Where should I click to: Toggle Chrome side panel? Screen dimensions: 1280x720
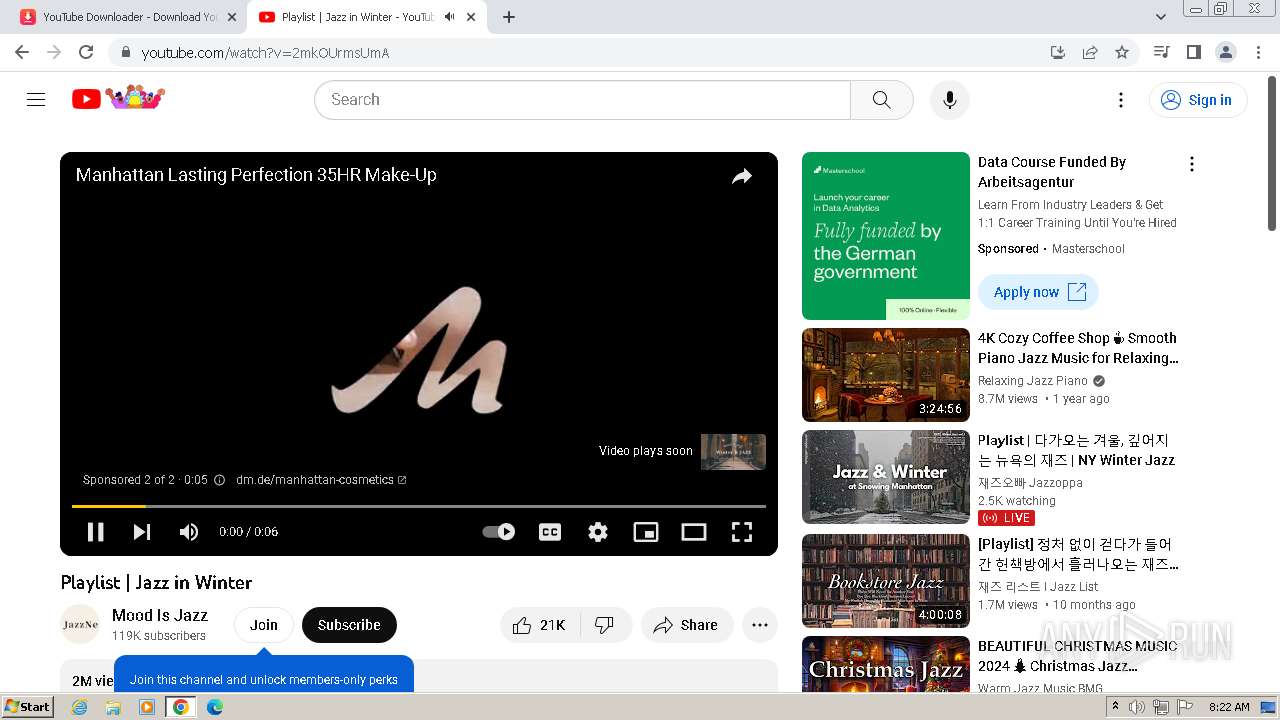coord(1193,52)
